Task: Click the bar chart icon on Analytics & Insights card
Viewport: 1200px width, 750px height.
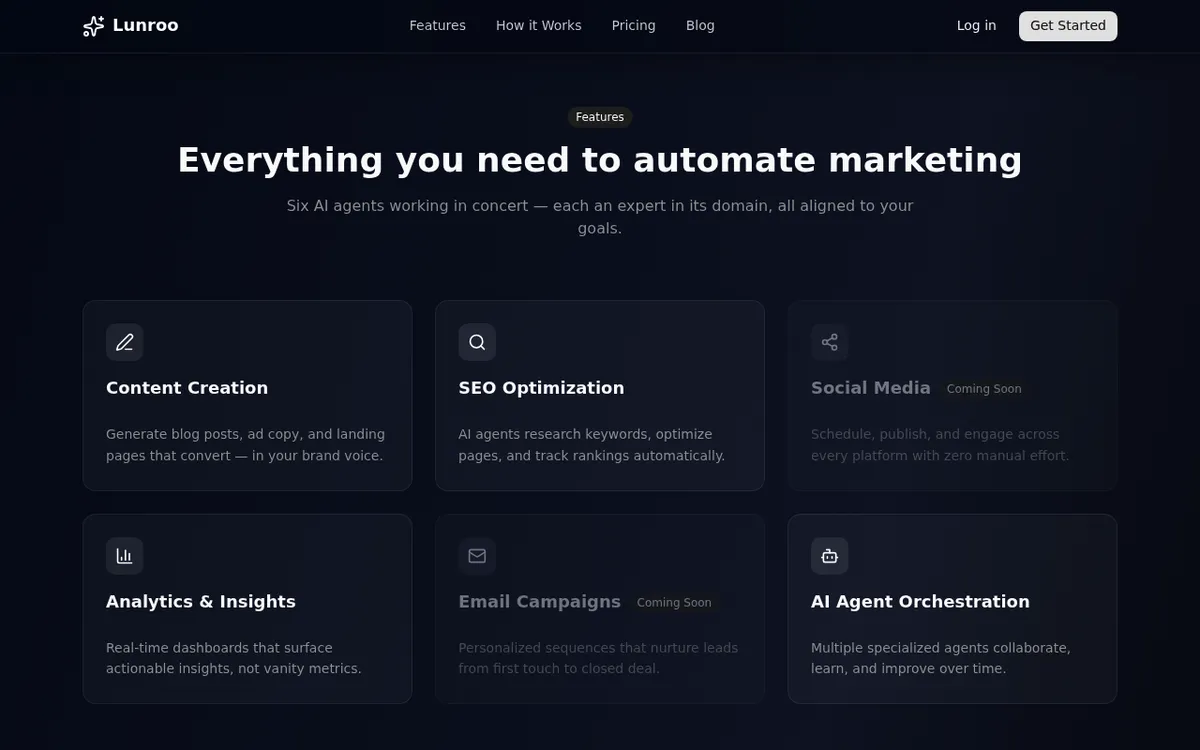Action: click(x=125, y=556)
